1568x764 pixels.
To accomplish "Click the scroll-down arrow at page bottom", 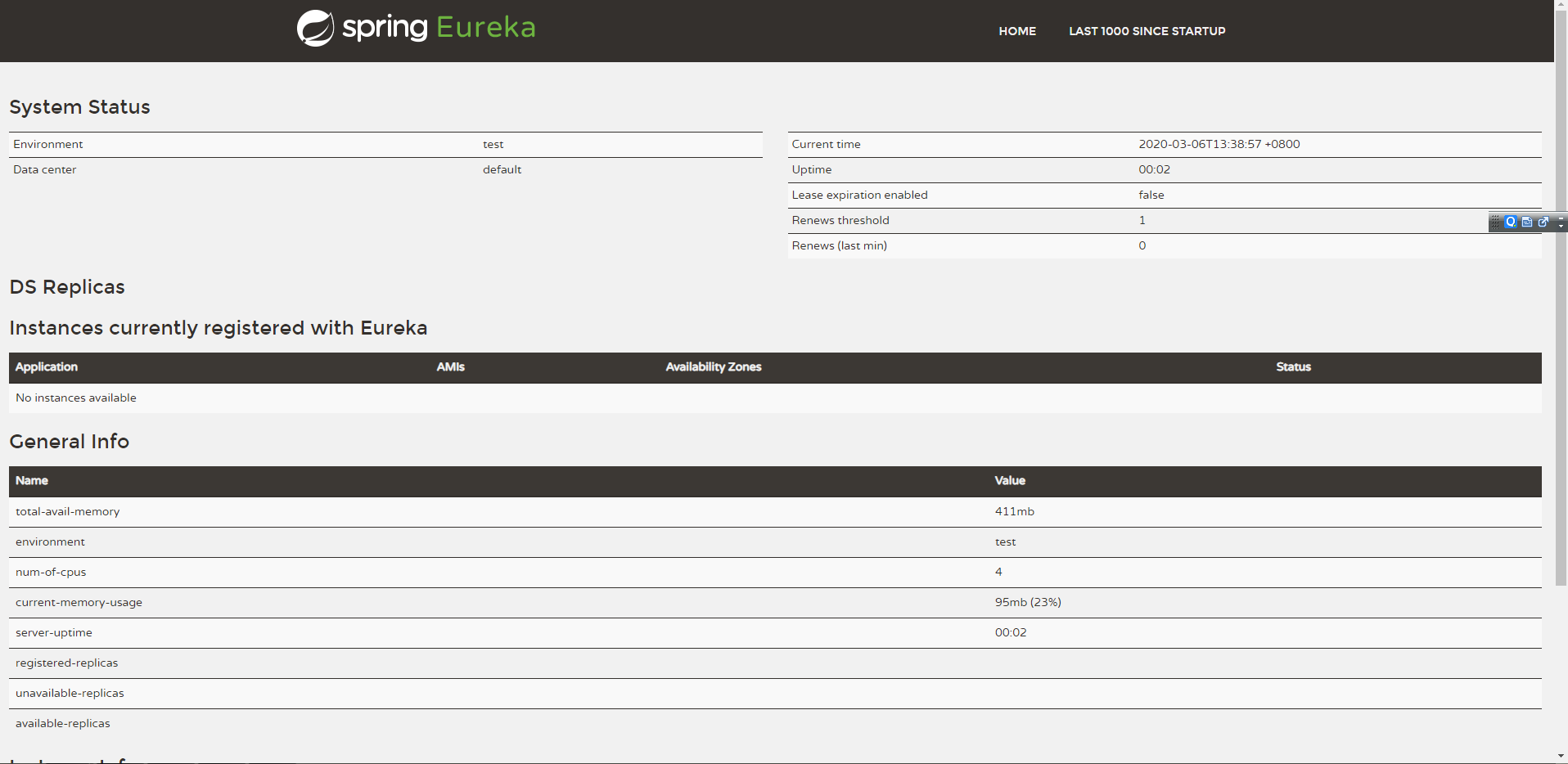I will (1561, 757).
